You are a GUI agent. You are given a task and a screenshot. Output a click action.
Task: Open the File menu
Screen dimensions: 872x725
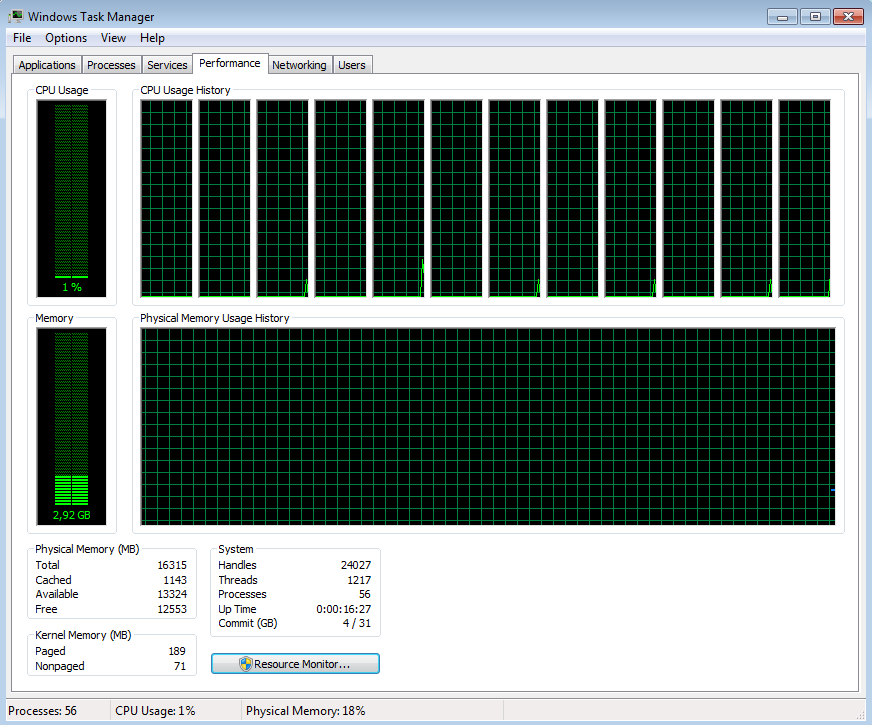22,38
